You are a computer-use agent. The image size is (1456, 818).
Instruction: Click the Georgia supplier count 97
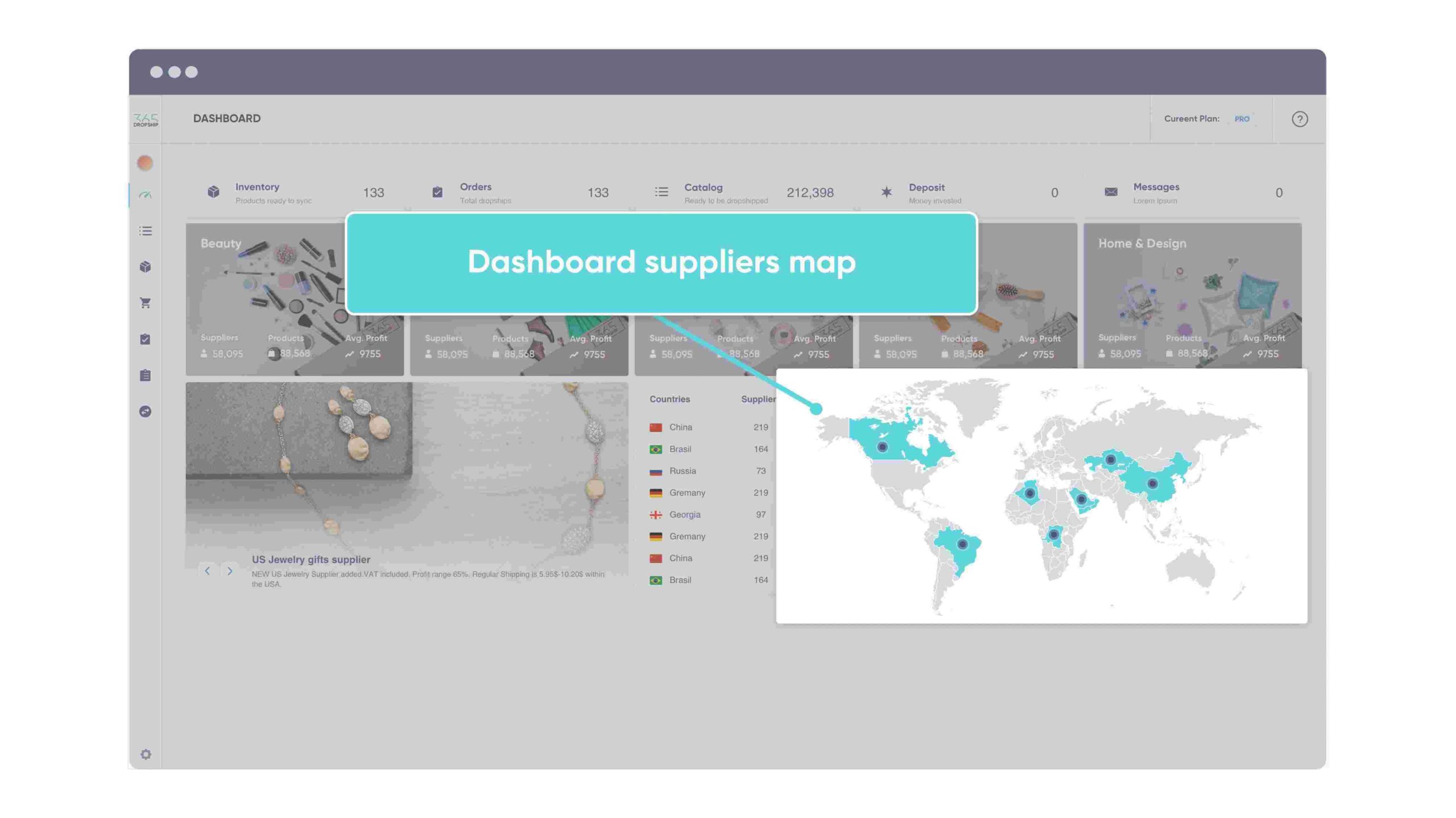point(761,515)
